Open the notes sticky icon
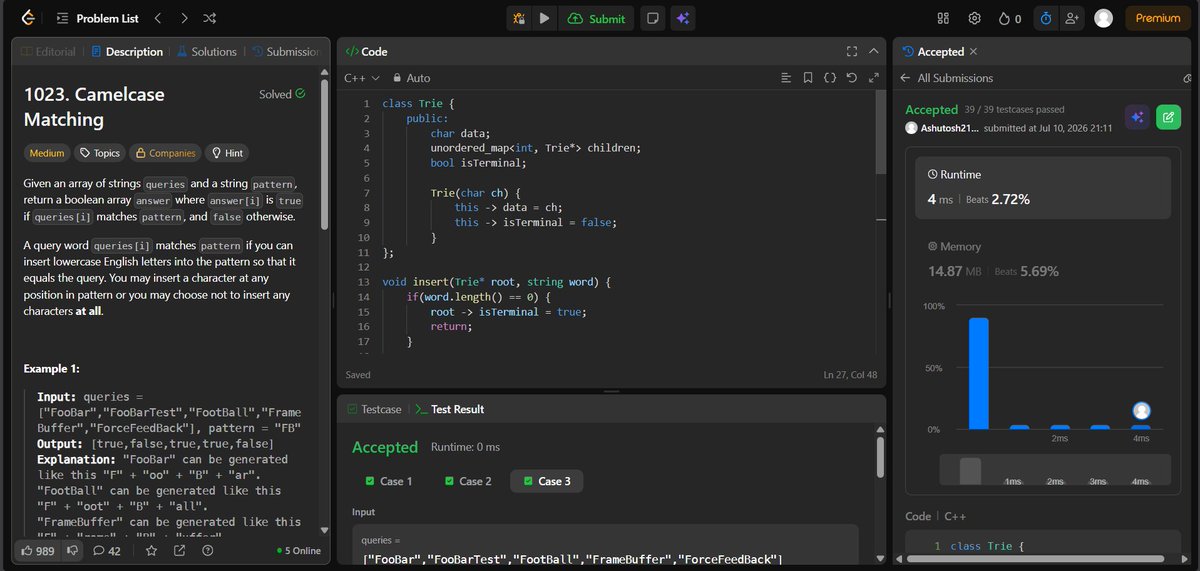 click(652, 18)
